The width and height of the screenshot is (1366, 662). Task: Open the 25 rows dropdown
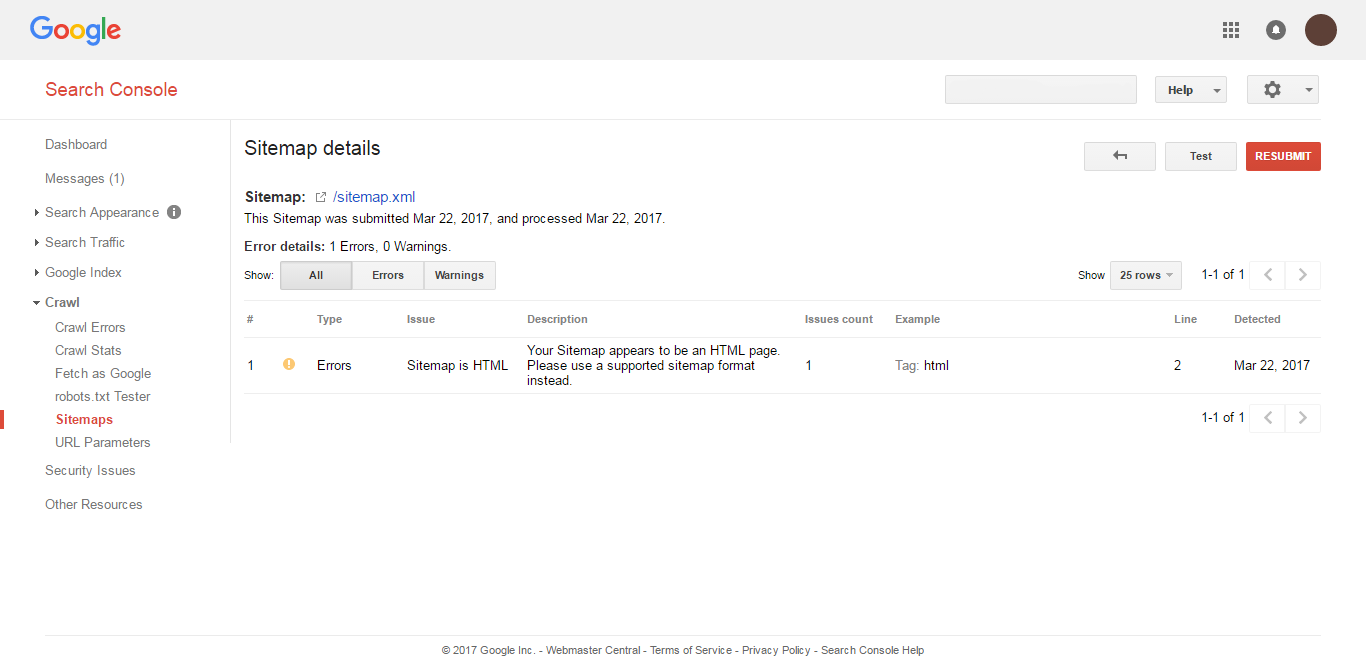pyautogui.click(x=1146, y=275)
